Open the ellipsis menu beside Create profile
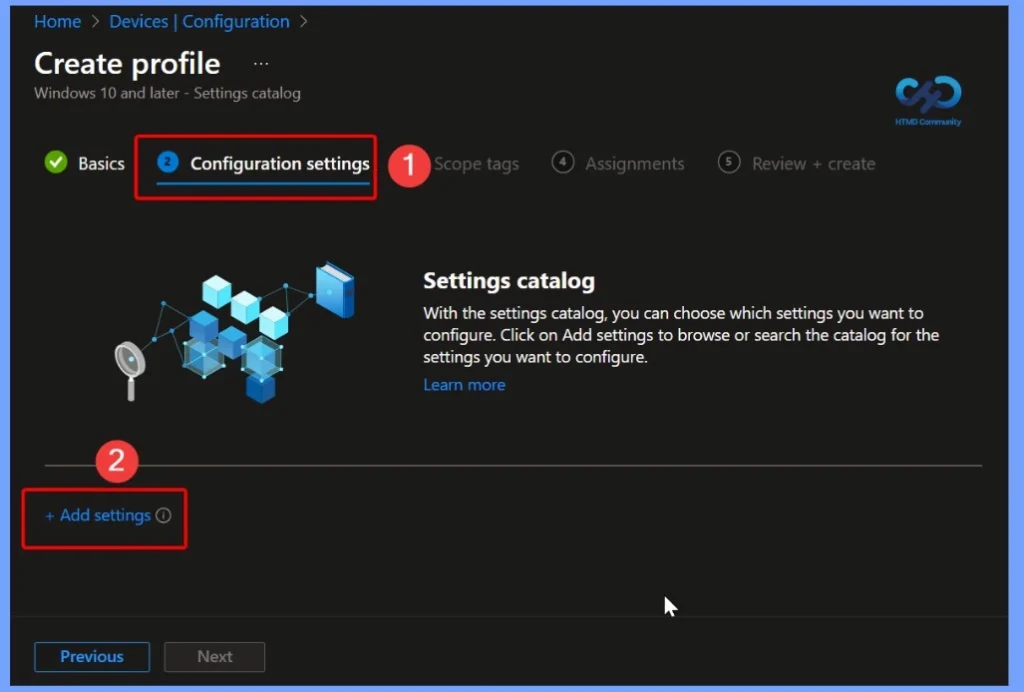1024x692 pixels. [260, 62]
